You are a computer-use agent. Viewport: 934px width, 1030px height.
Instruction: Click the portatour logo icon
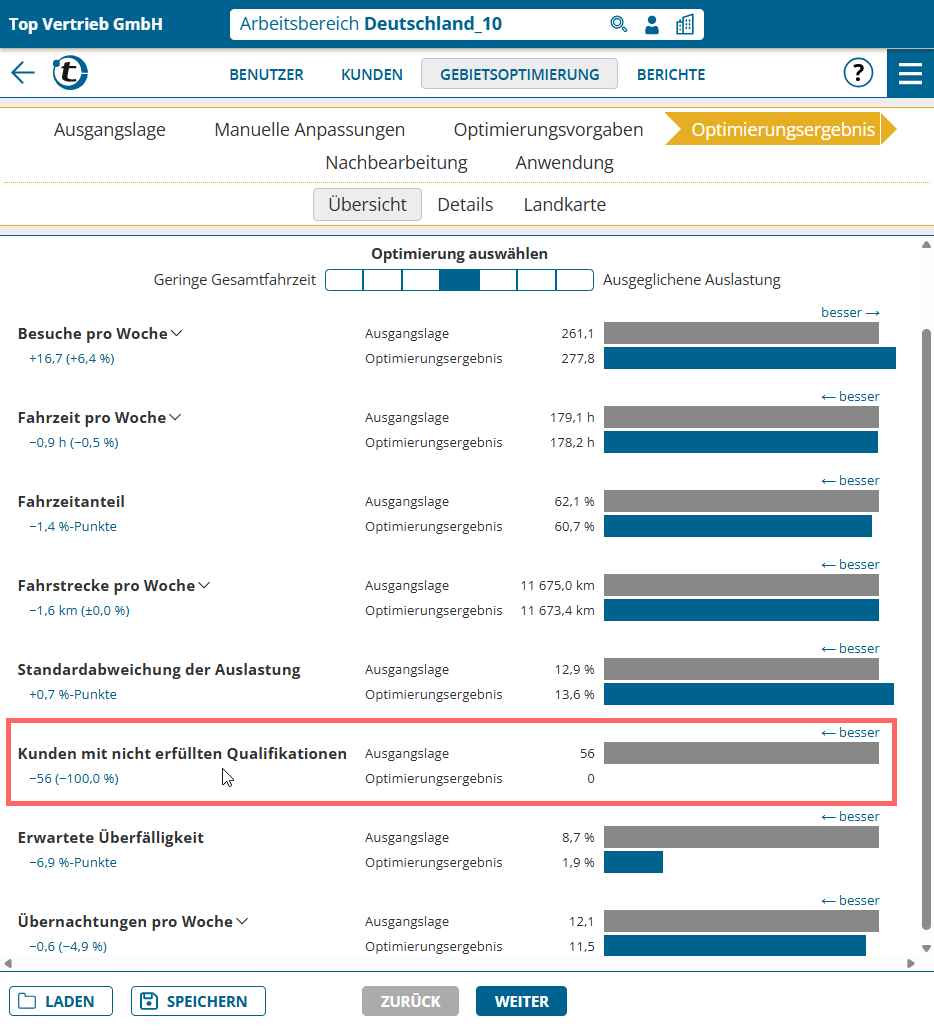click(x=70, y=73)
